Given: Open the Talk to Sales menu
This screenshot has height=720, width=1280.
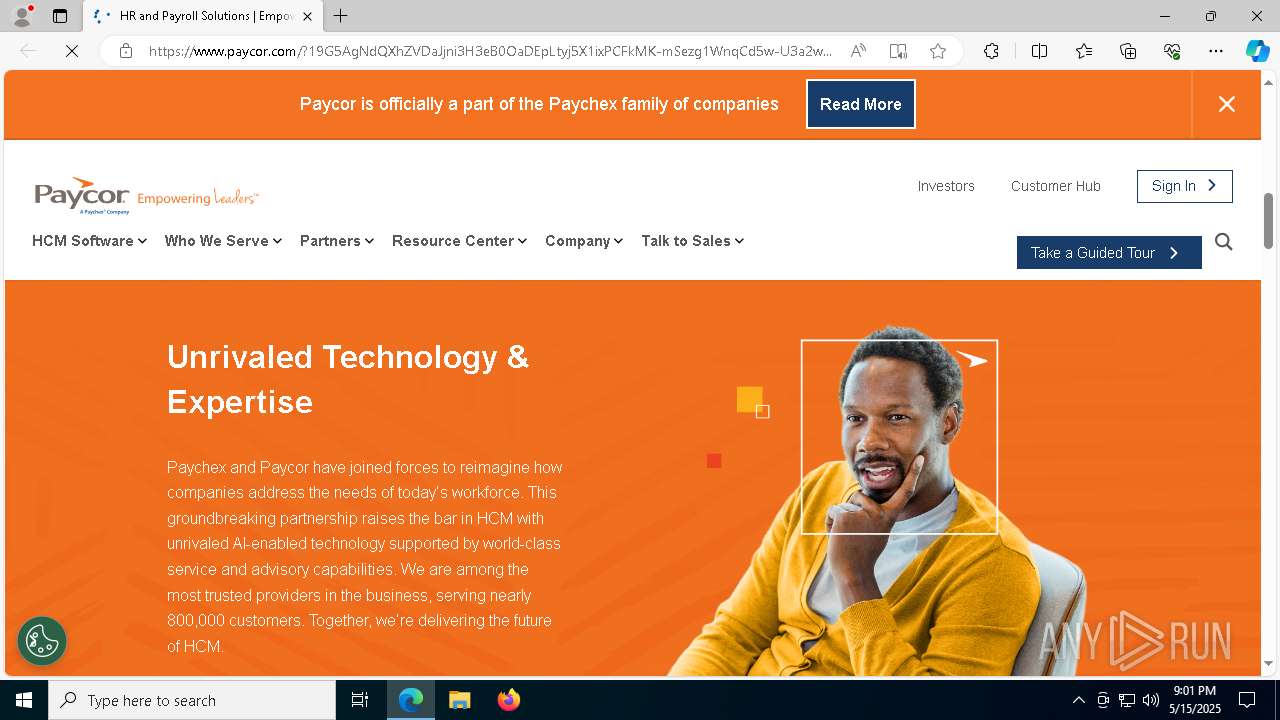Looking at the screenshot, I should [x=692, y=241].
